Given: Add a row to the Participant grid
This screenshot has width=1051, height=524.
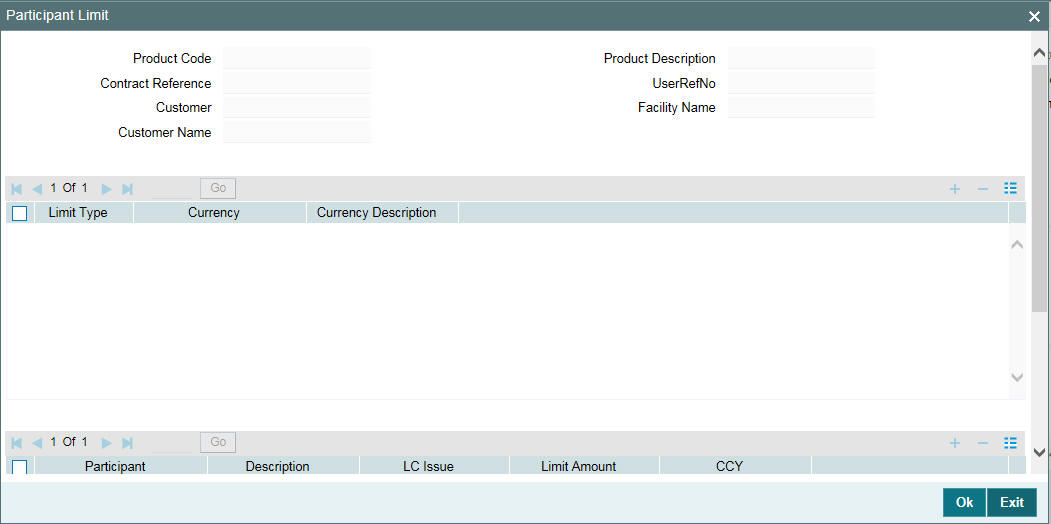Looking at the screenshot, I should coord(955,443).
